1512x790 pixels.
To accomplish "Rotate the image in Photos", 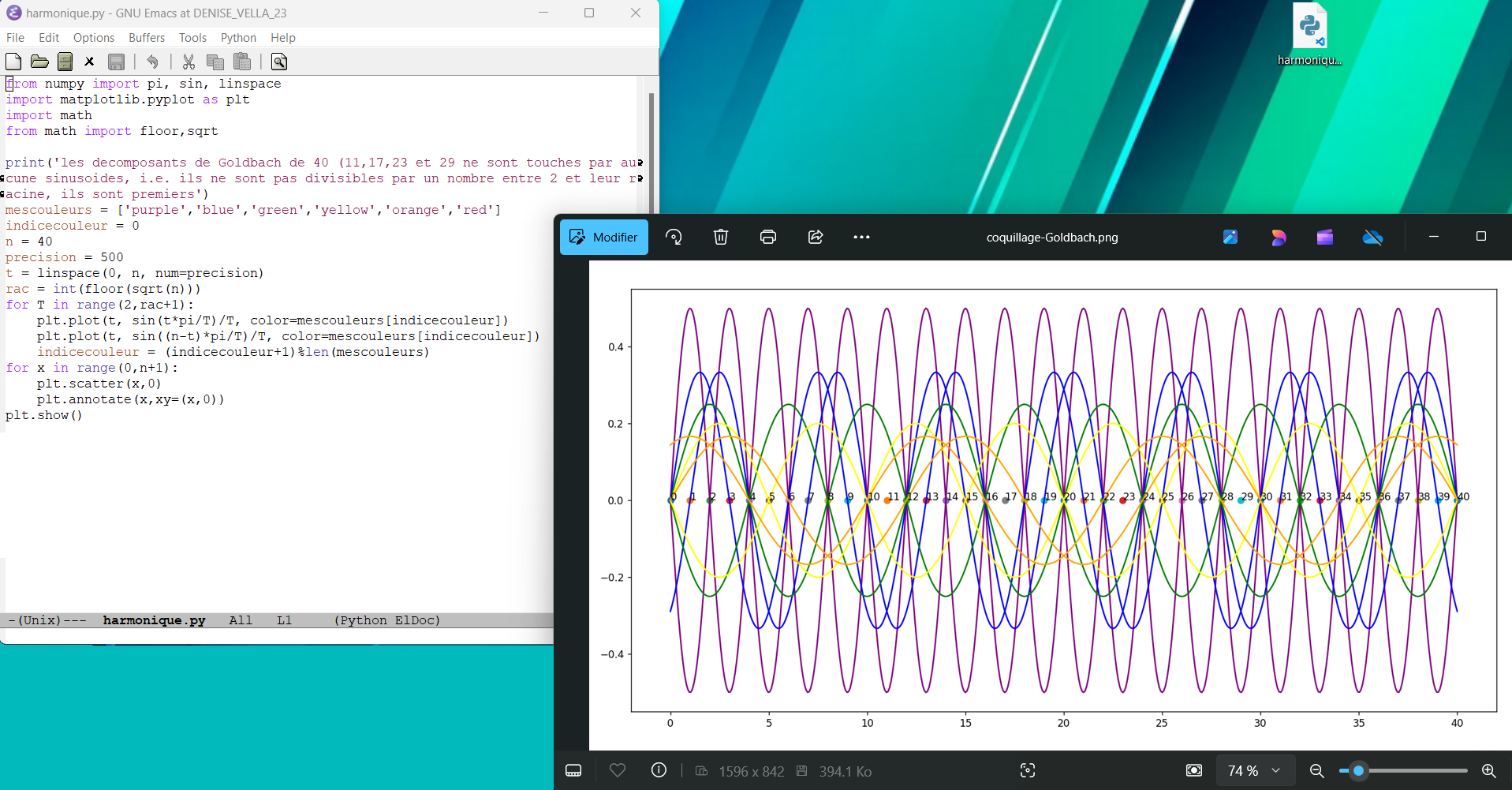I will (674, 237).
